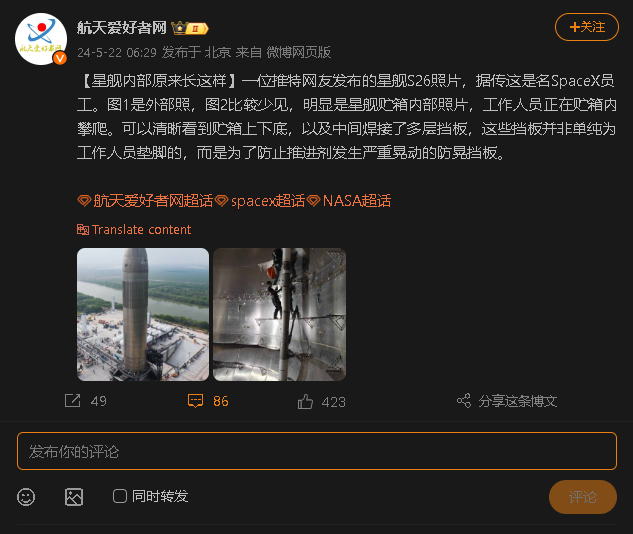Click Translate content link
The height and width of the screenshot is (534, 633).
coord(141,230)
